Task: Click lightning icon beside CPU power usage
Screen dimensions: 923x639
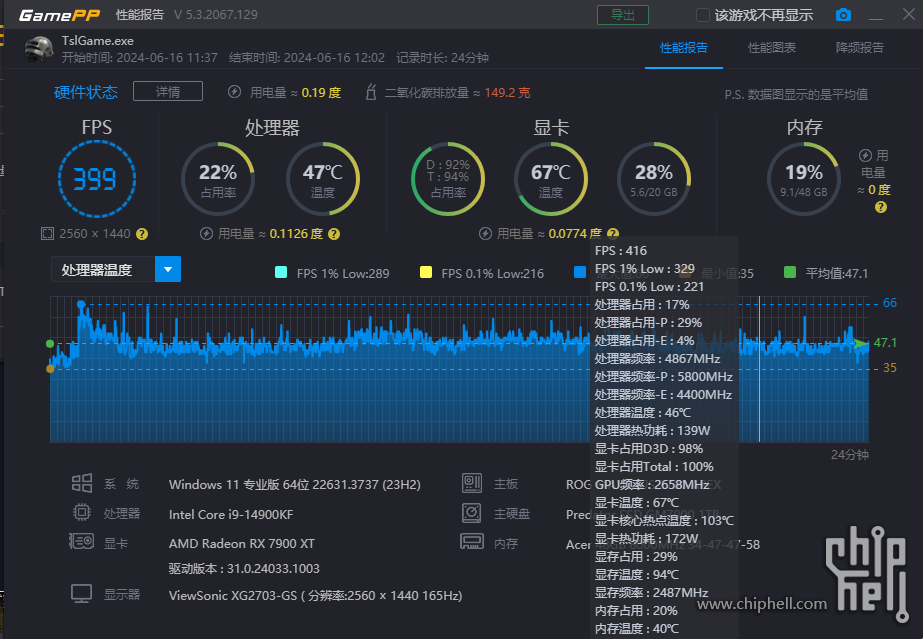Action: [x=206, y=234]
